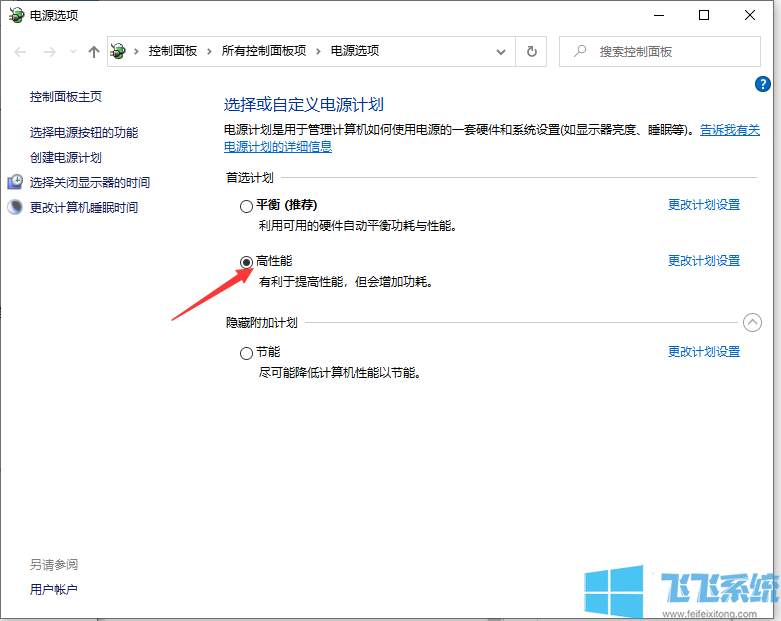Expand the chevron before 控制面板 breadcrumb
Screen dimensions: 781x621
136,51
